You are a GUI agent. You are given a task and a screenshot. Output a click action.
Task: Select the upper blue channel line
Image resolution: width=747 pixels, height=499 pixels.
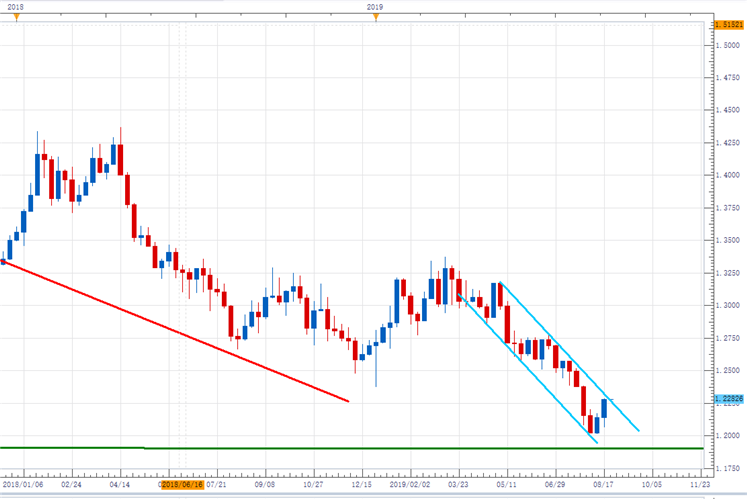(570, 357)
